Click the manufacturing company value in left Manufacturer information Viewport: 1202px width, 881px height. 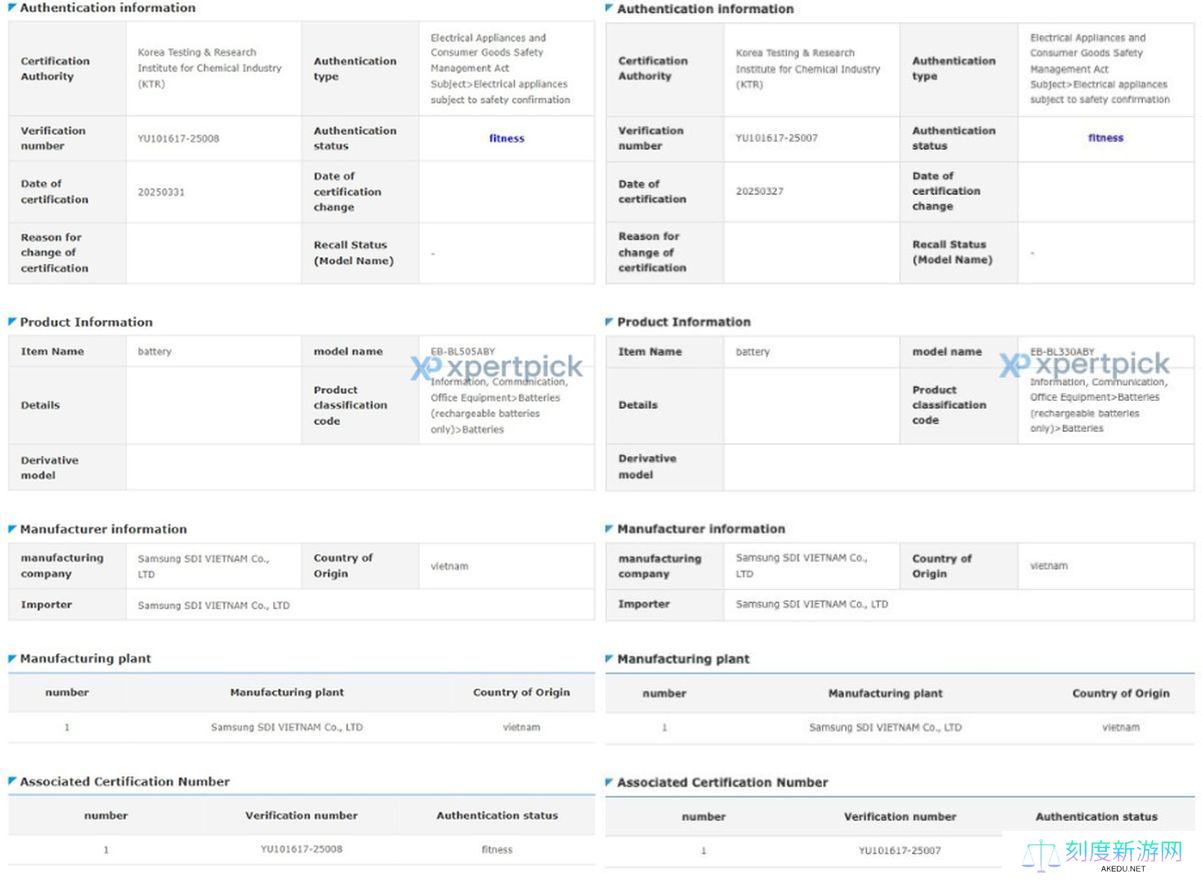(204, 567)
